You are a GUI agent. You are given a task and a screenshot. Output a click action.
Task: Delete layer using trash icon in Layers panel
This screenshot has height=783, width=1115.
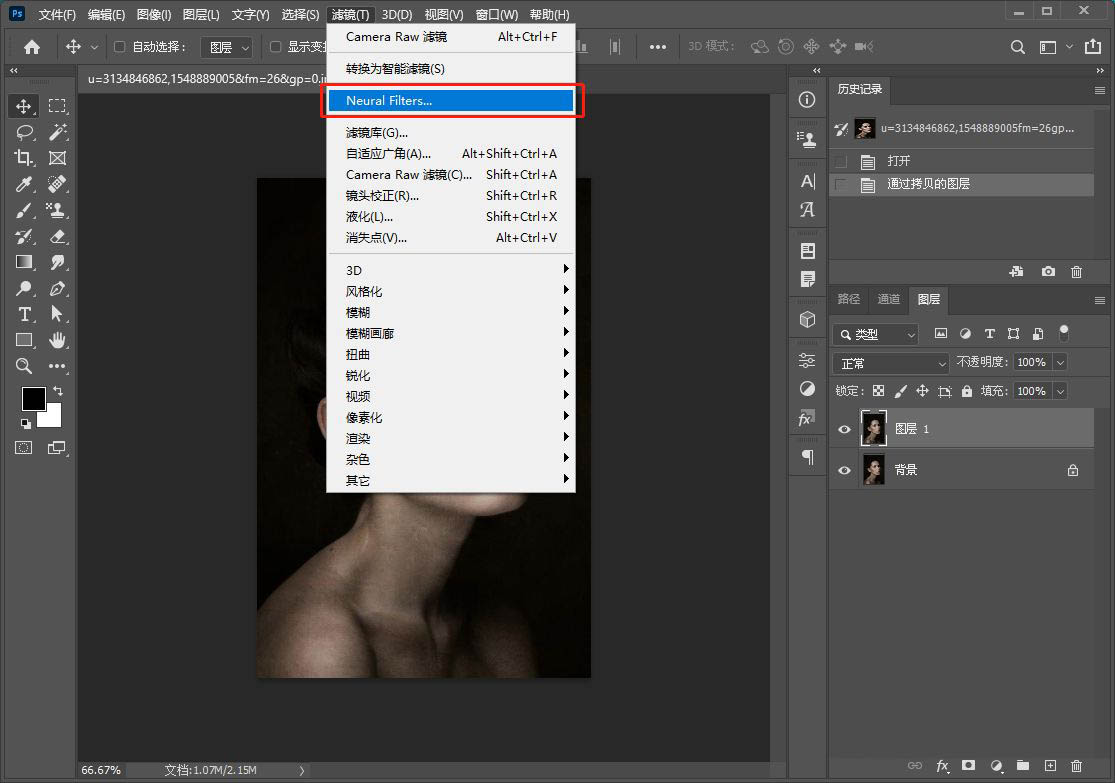(x=1076, y=766)
